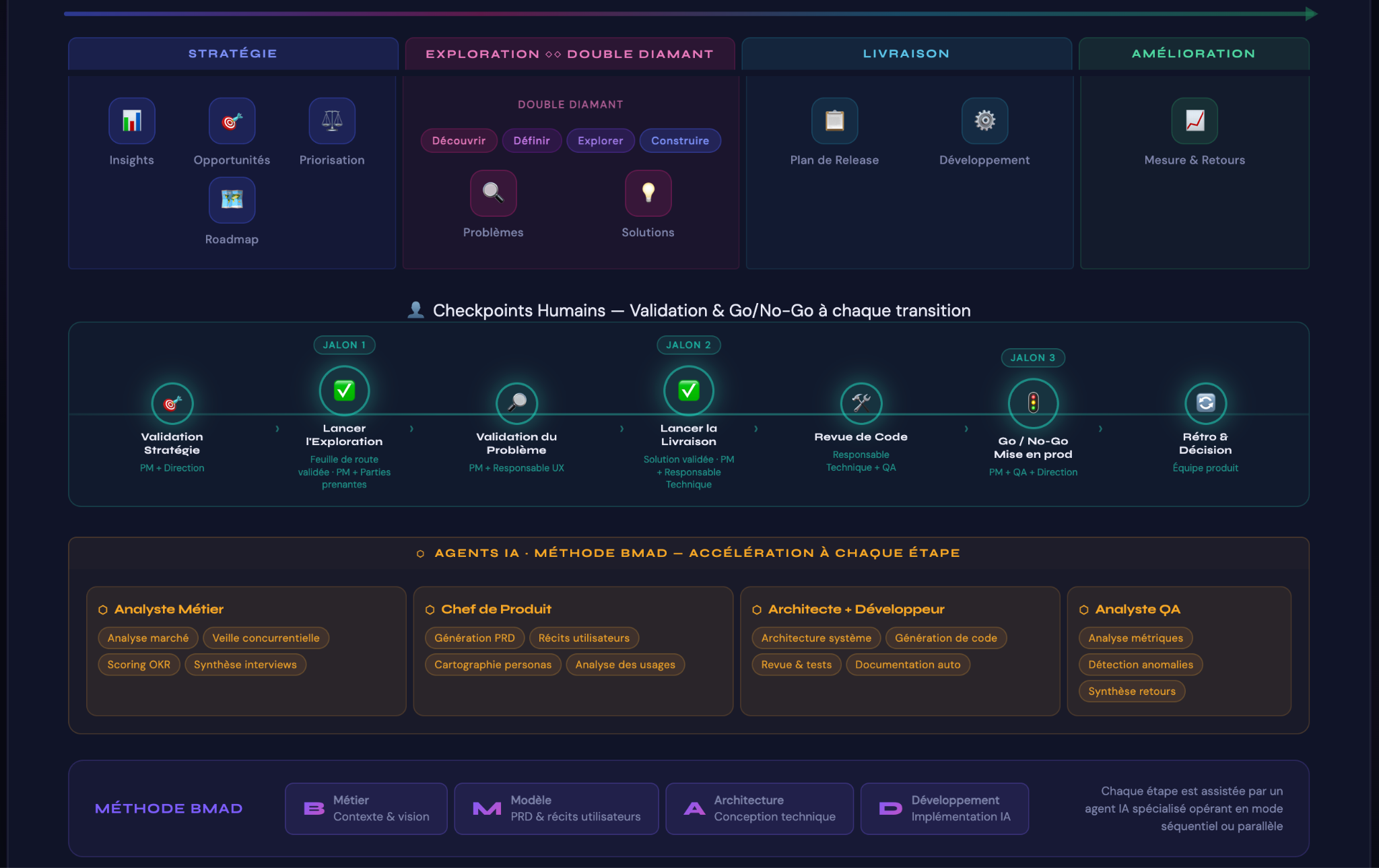1379x868 pixels.
Task: Click the Insights bar chart icon
Action: pyautogui.click(x=132, y=121)
